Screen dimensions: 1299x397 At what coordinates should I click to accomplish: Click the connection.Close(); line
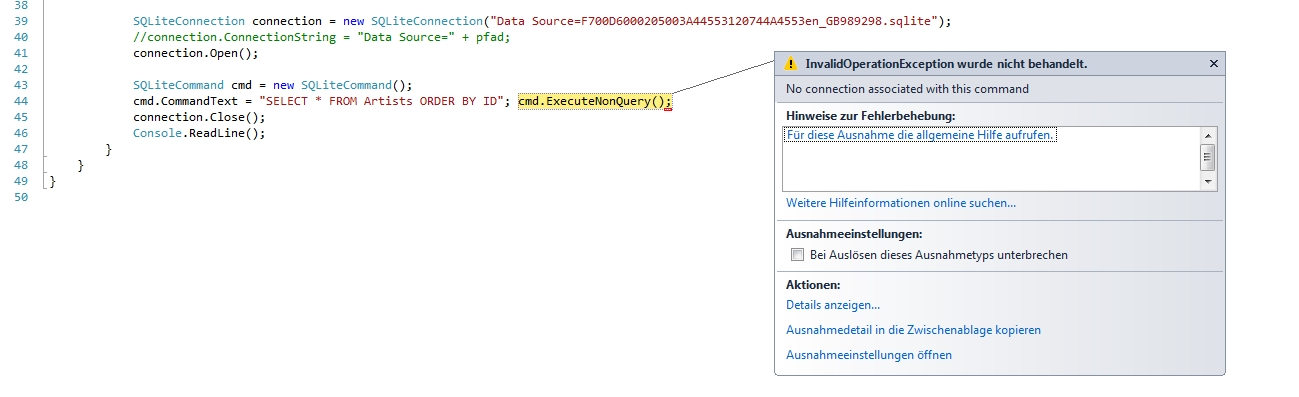tap(199, 117)
